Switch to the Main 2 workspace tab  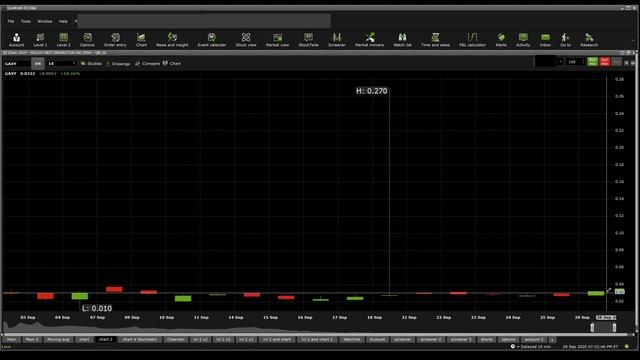32,340
